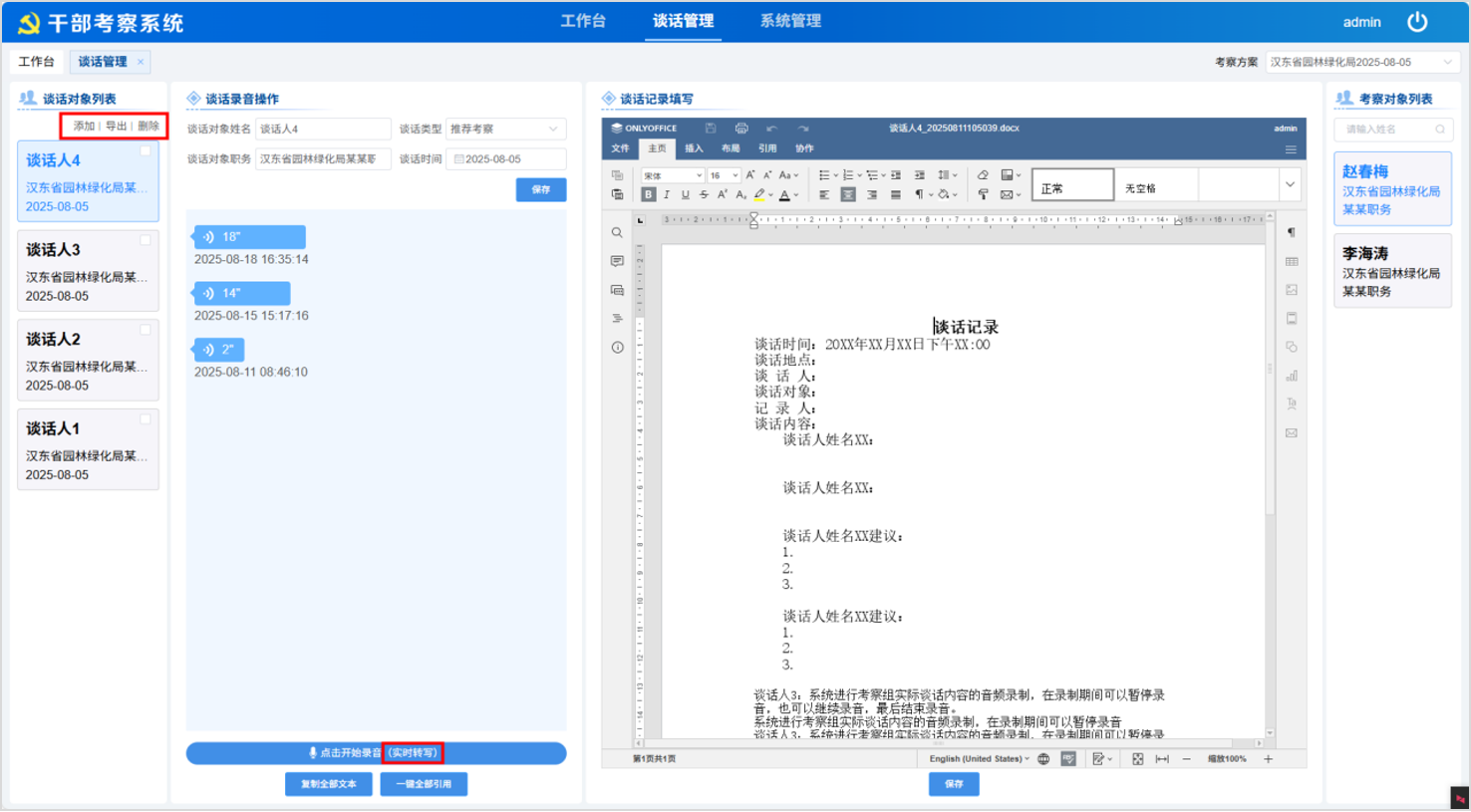The image size is (1471, 812).
Task: Click the power logout icon
Action: click(1417, 21)
